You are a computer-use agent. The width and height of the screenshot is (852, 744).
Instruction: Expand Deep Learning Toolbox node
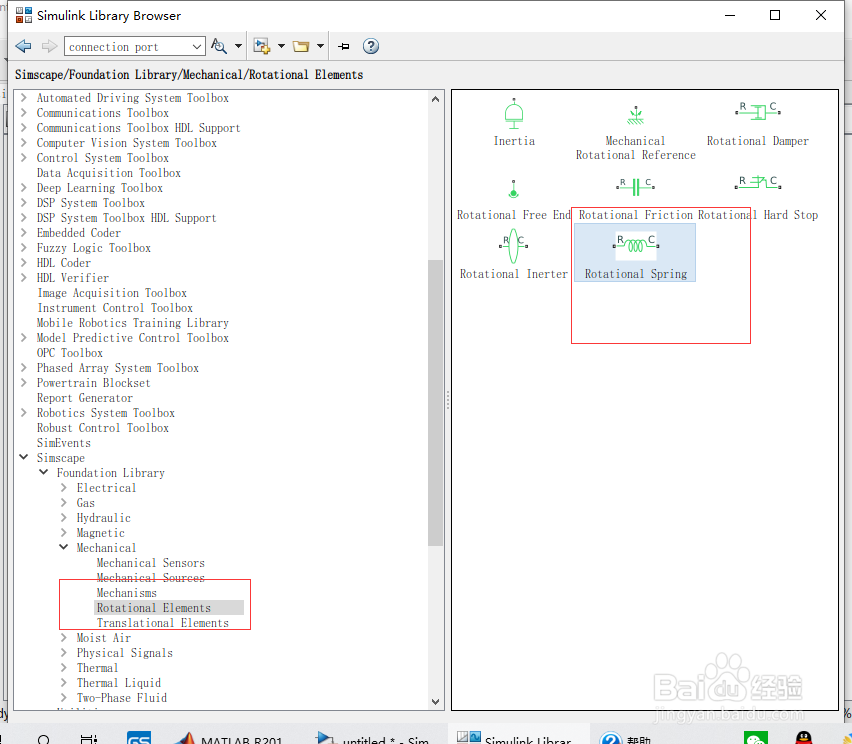click(x=23, y=187)
